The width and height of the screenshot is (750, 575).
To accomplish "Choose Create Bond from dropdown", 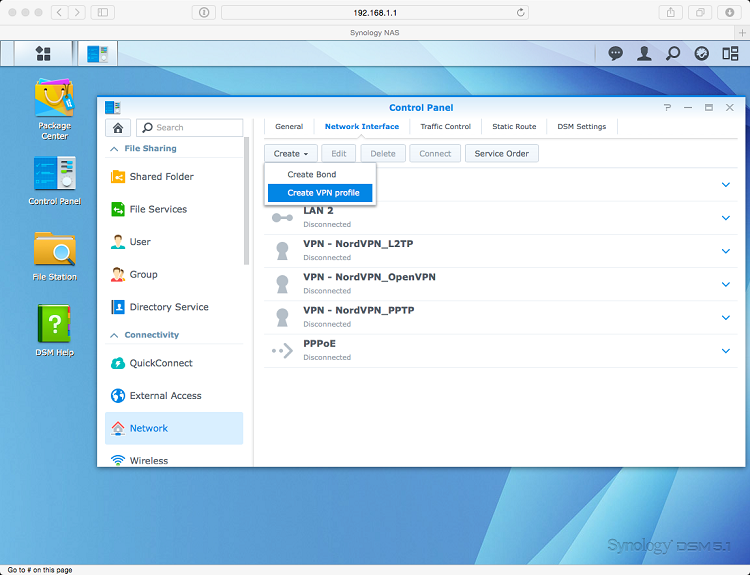I will (311, 174).
